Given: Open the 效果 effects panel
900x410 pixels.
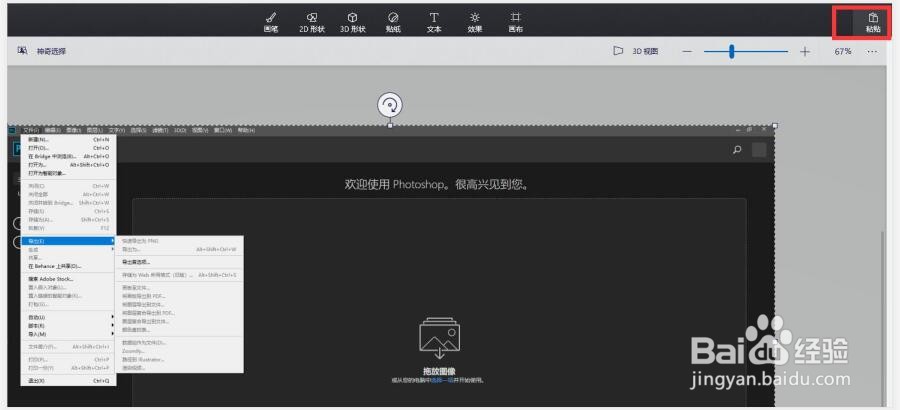Looking at the screenshot, I should pyautogui.click(x=475, y=22).
